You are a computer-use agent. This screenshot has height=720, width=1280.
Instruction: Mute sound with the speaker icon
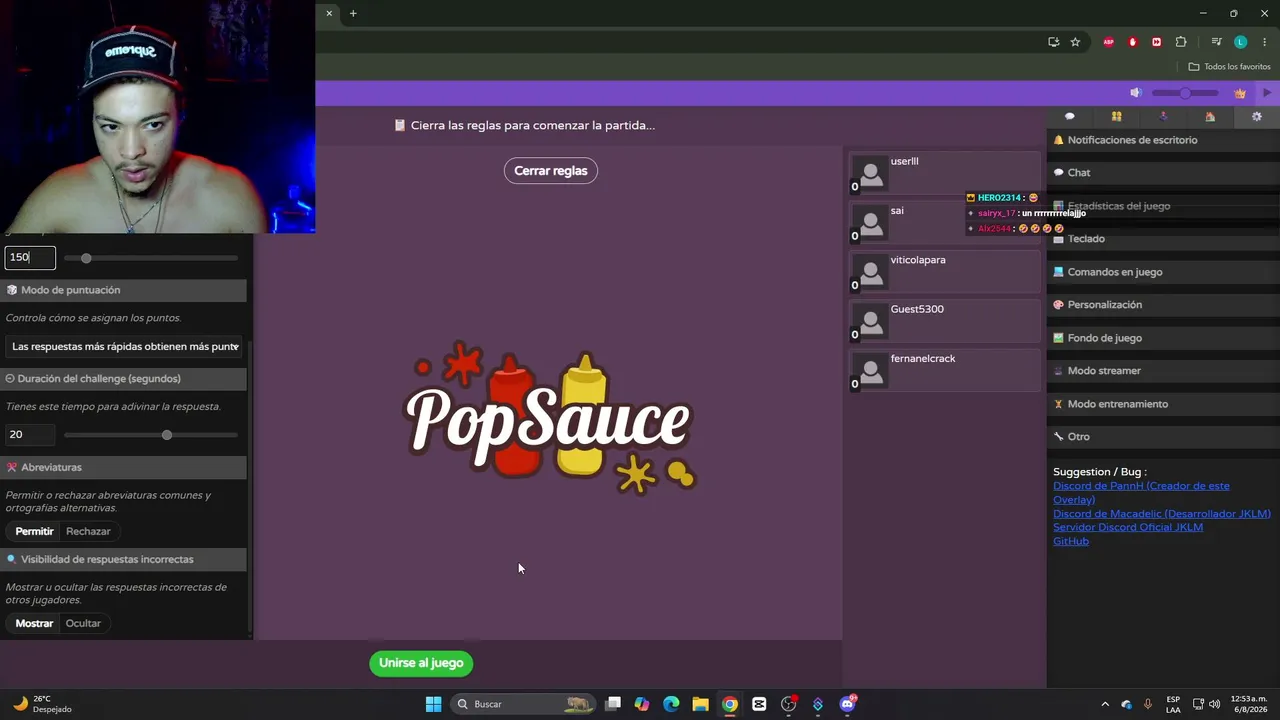1136,93
